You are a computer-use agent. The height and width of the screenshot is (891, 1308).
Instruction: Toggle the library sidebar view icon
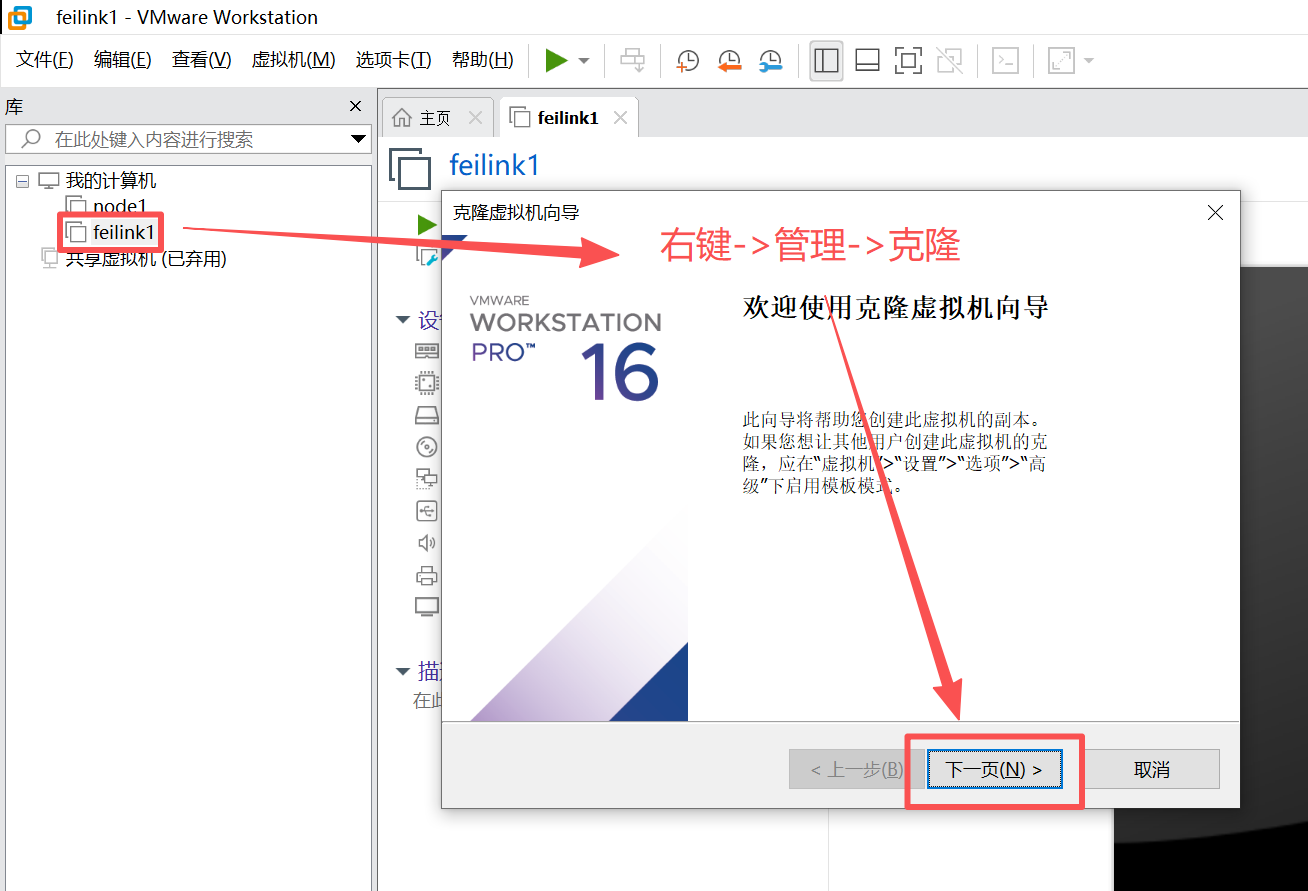point(826,60)
